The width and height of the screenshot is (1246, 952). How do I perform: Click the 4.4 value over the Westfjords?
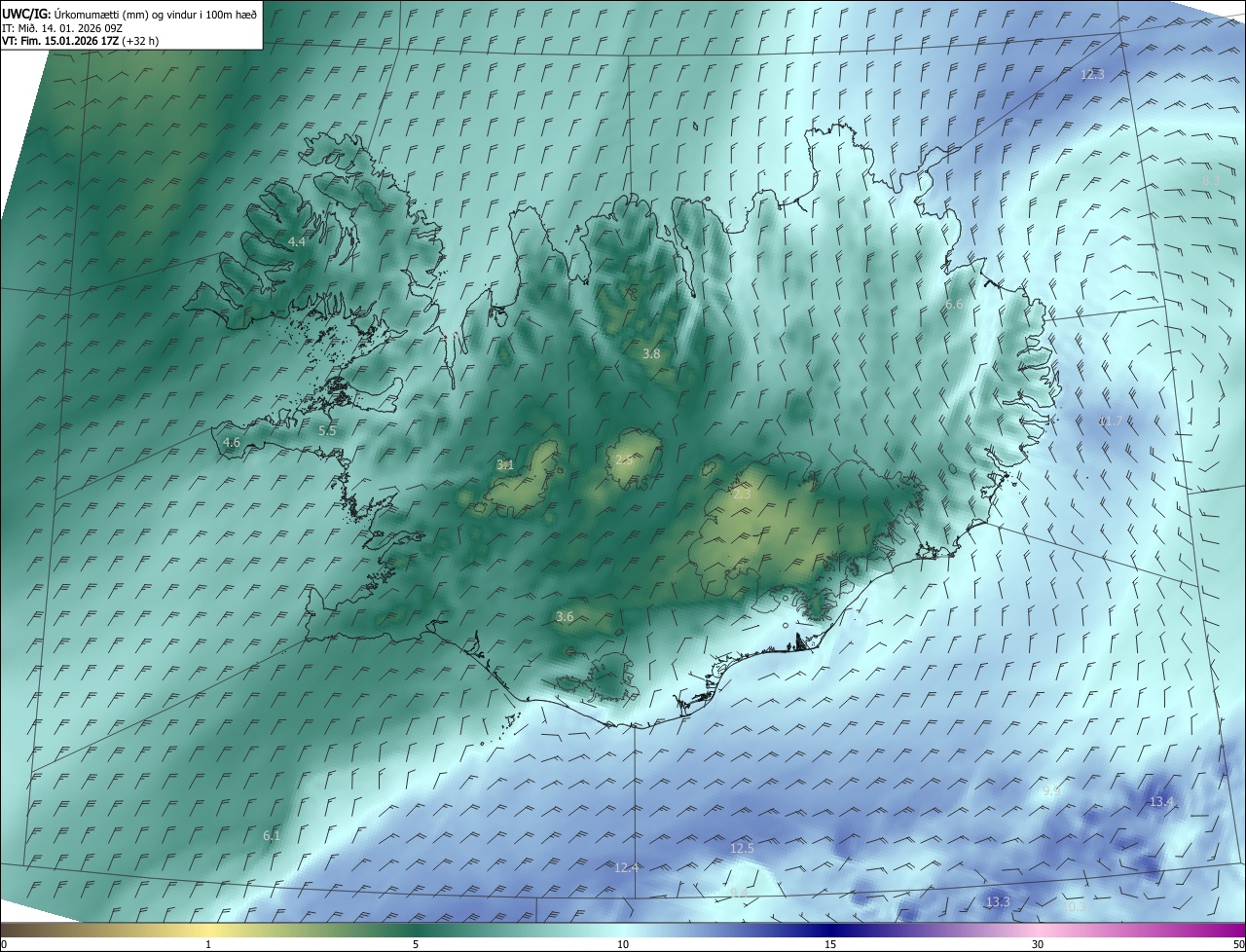tap(296, 241)
